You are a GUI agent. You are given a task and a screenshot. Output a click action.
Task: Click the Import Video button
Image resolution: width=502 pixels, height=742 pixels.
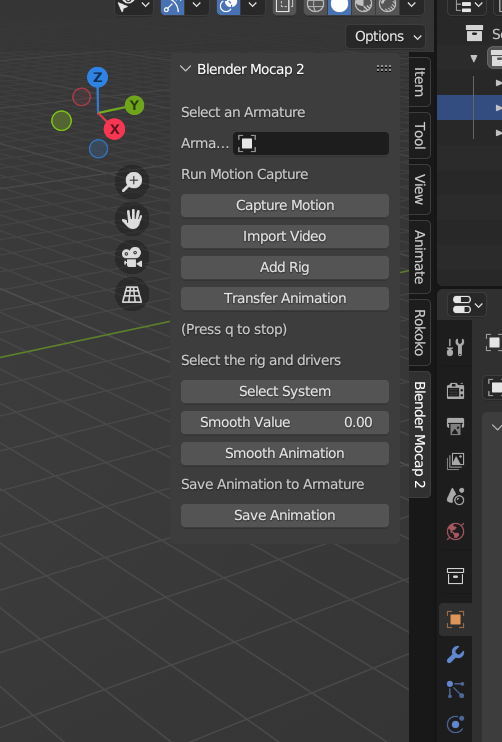click(x=285, y=236)
